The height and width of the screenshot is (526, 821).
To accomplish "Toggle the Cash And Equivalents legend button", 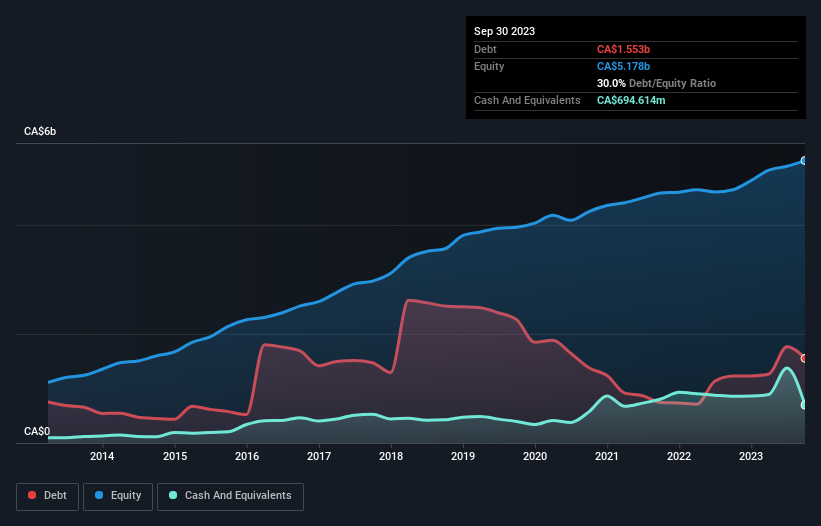I will 230,496.
